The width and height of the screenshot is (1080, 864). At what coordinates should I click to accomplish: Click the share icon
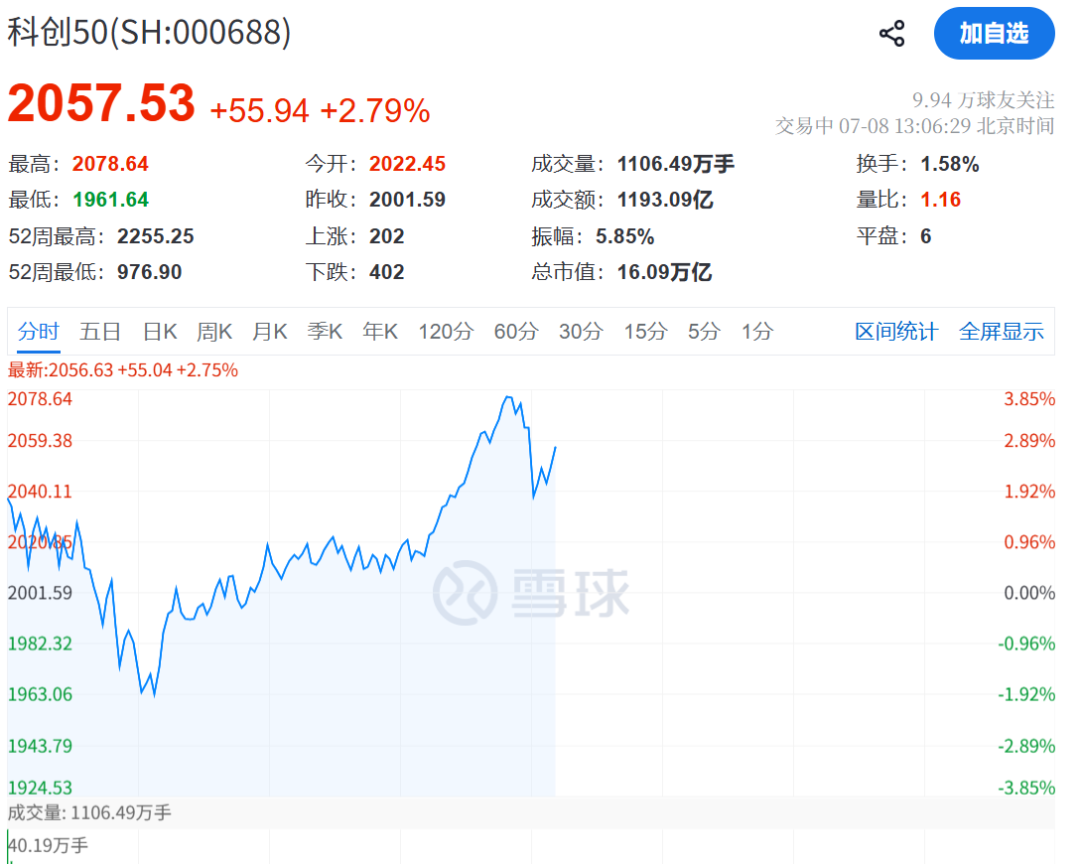[892, 34]
